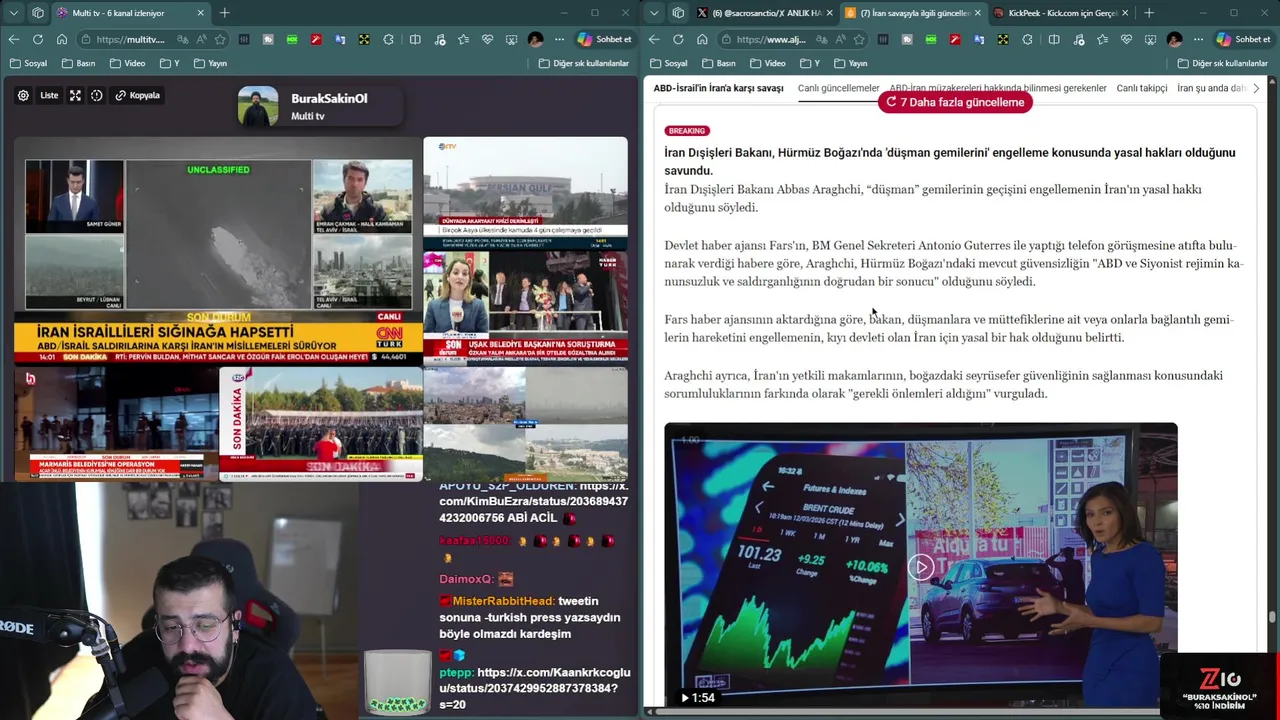Image resolution: width=1280 pixels, height=720 pixels.
Task: Click the Araghchi breaking news headline
Action: click(949, 161)
